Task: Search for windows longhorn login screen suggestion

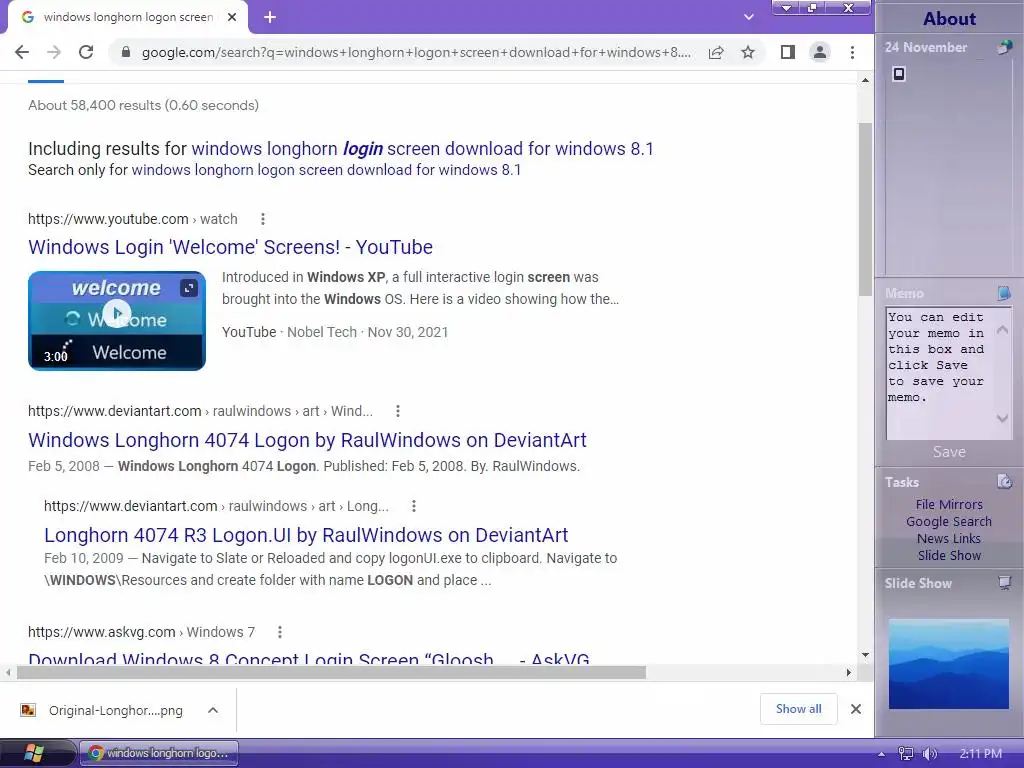Action: [x=423, y=149]
